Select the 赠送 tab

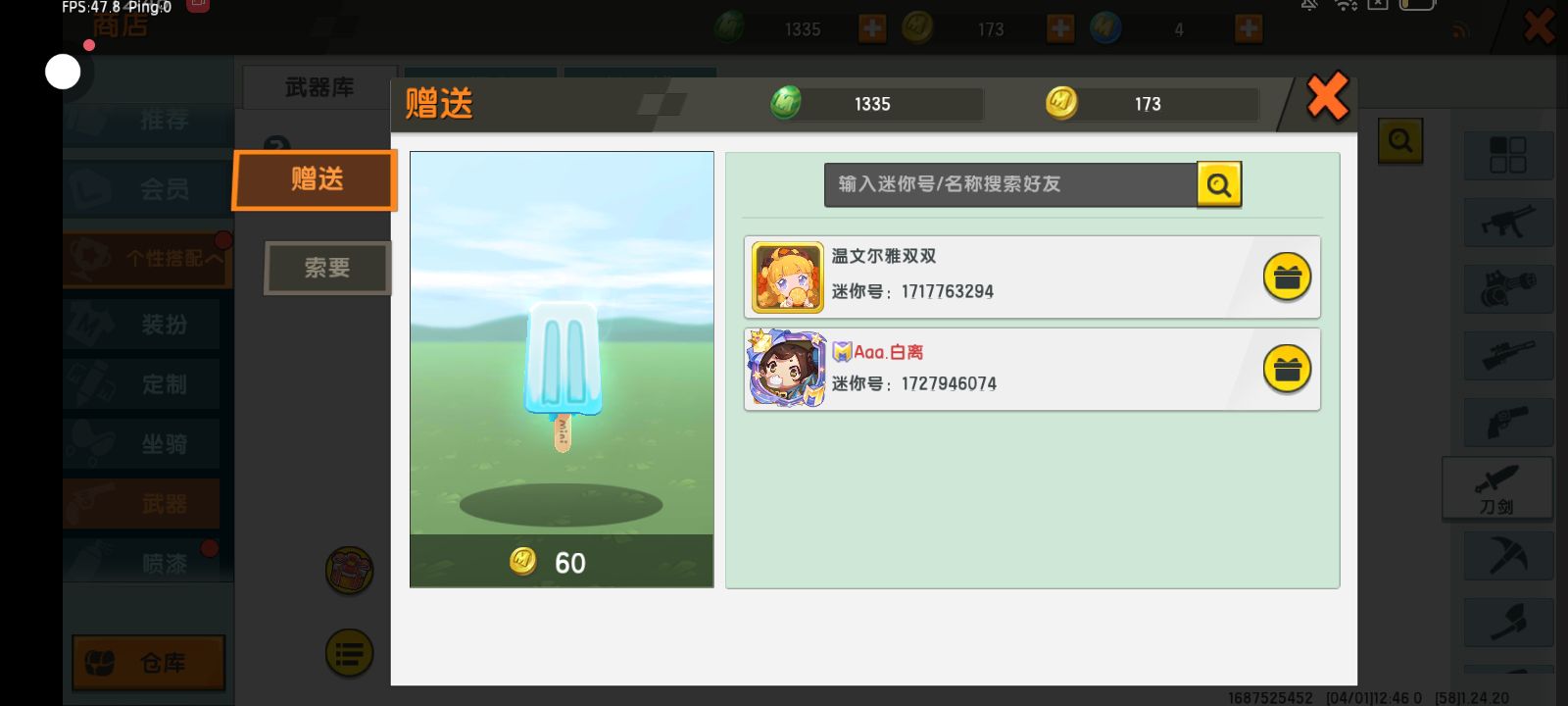[316, 179]
